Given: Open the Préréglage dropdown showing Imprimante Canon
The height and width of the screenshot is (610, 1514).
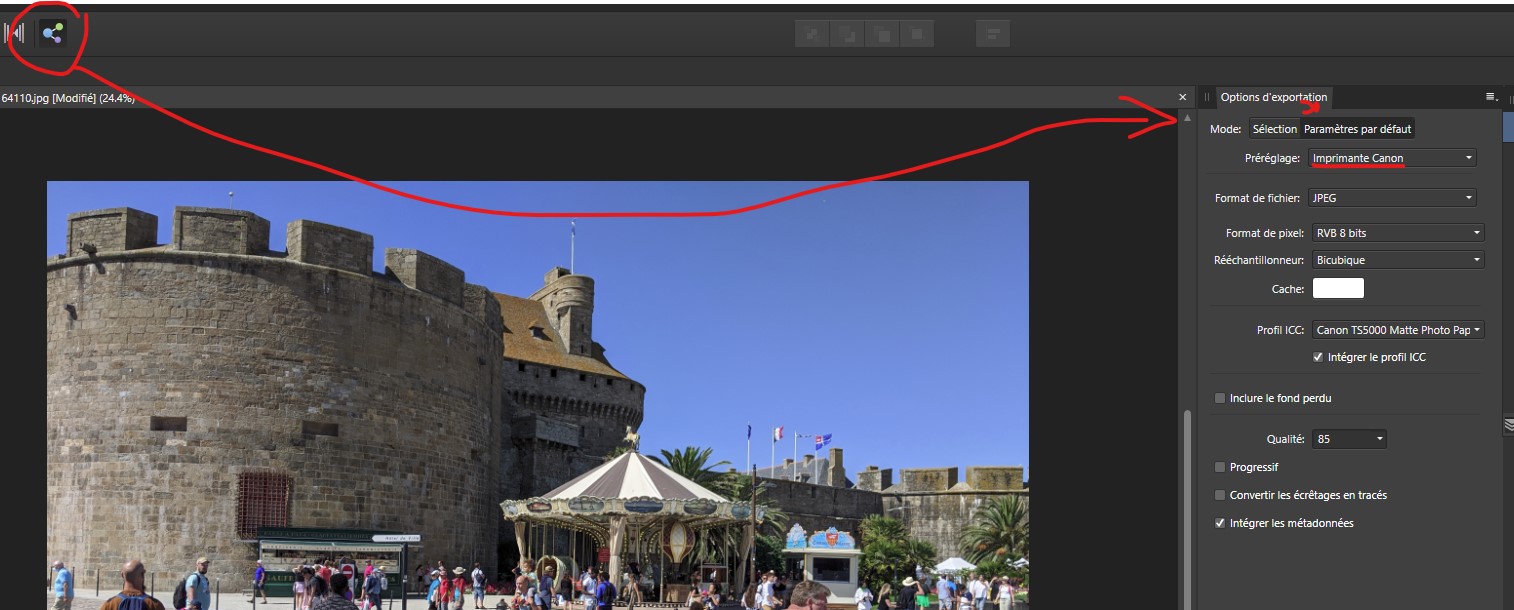Looking at the screenshot, I should [x=1392, y=158].
